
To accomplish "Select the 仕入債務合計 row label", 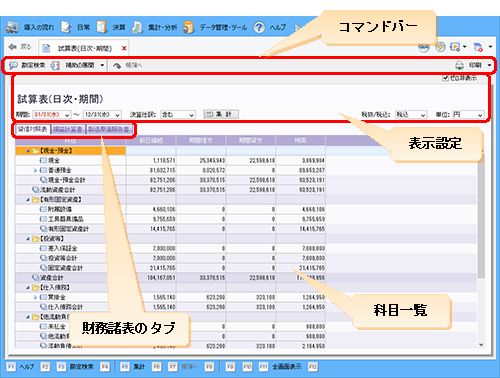I will [x=65, y=307].
